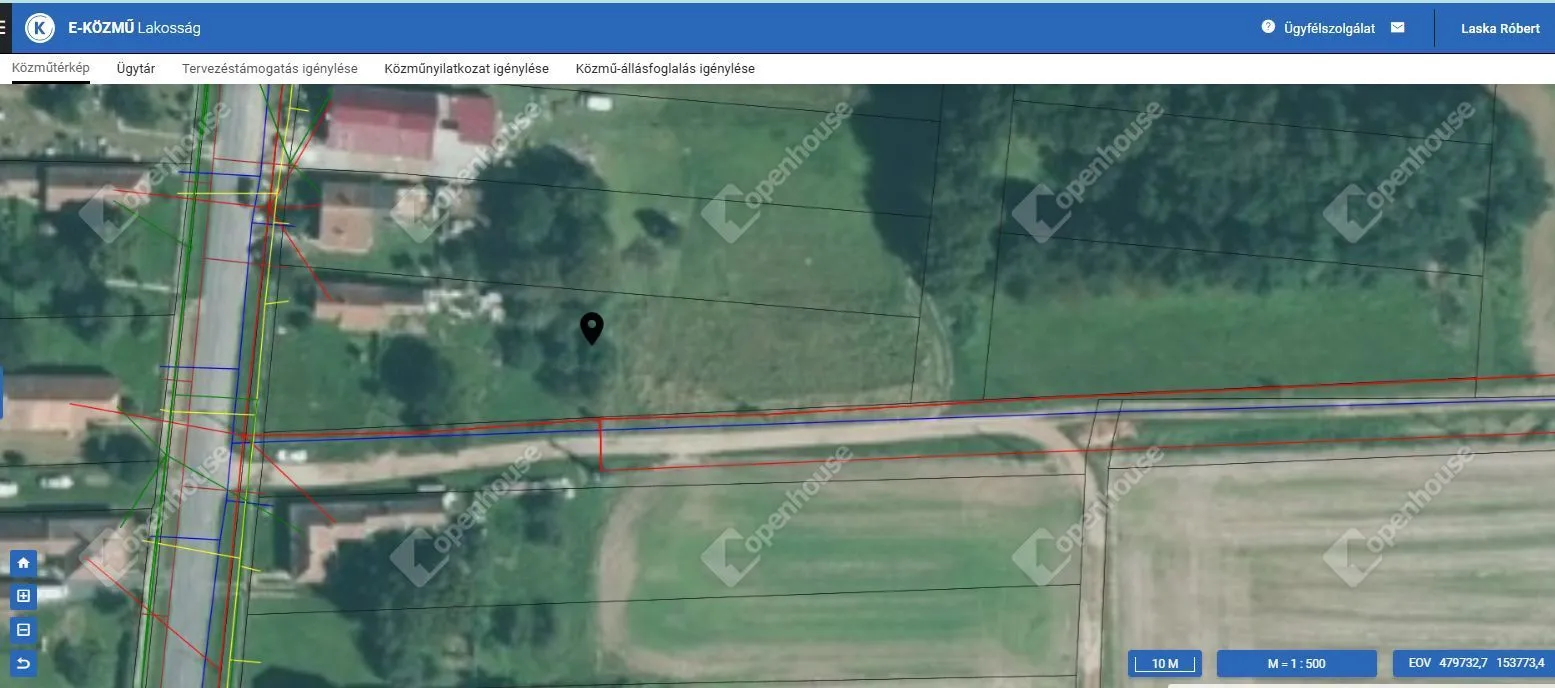This screenshot has height=688, width=1555.
Task: Zoom out with the minus button
Action: click(24, 630)
